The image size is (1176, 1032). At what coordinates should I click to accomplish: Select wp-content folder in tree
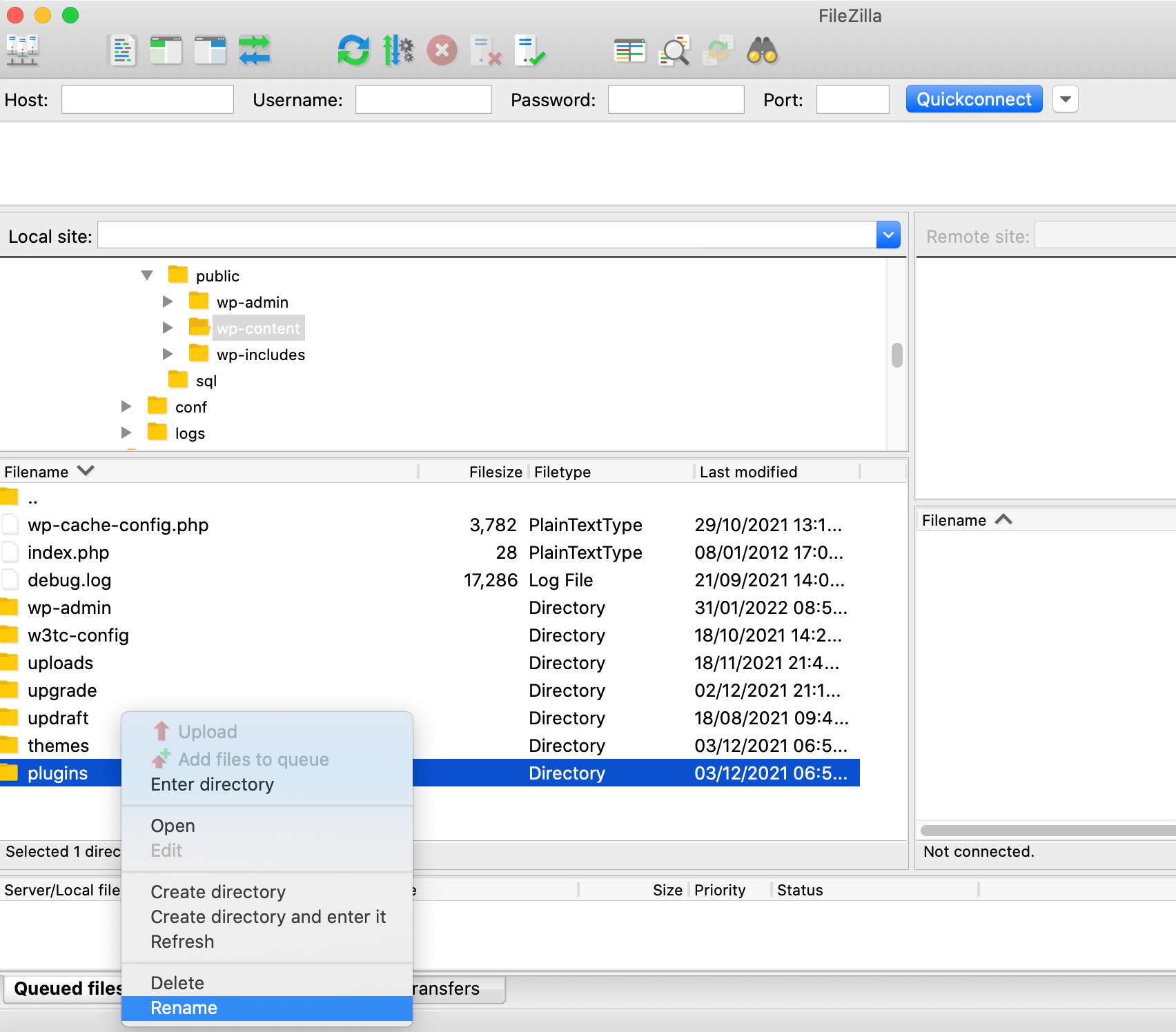point(258,328)
